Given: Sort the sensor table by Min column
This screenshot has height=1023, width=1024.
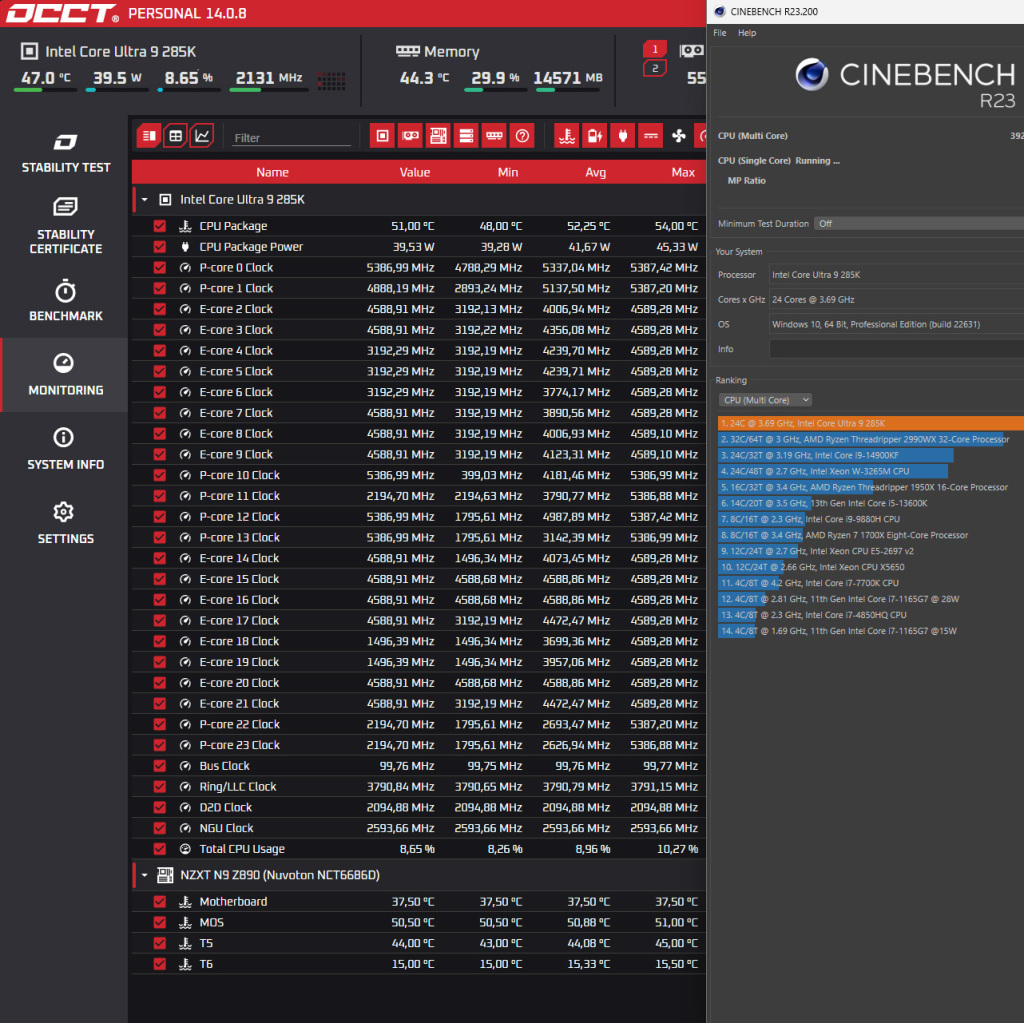Looking at the screenshot, I should click(x=507, y=172).
